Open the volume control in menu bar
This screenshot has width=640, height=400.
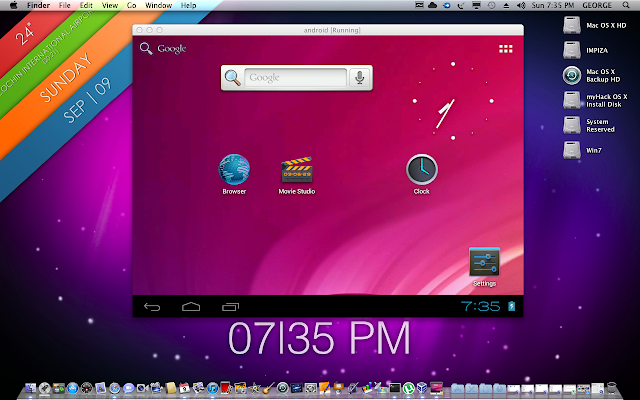click(x=521, y=5)
